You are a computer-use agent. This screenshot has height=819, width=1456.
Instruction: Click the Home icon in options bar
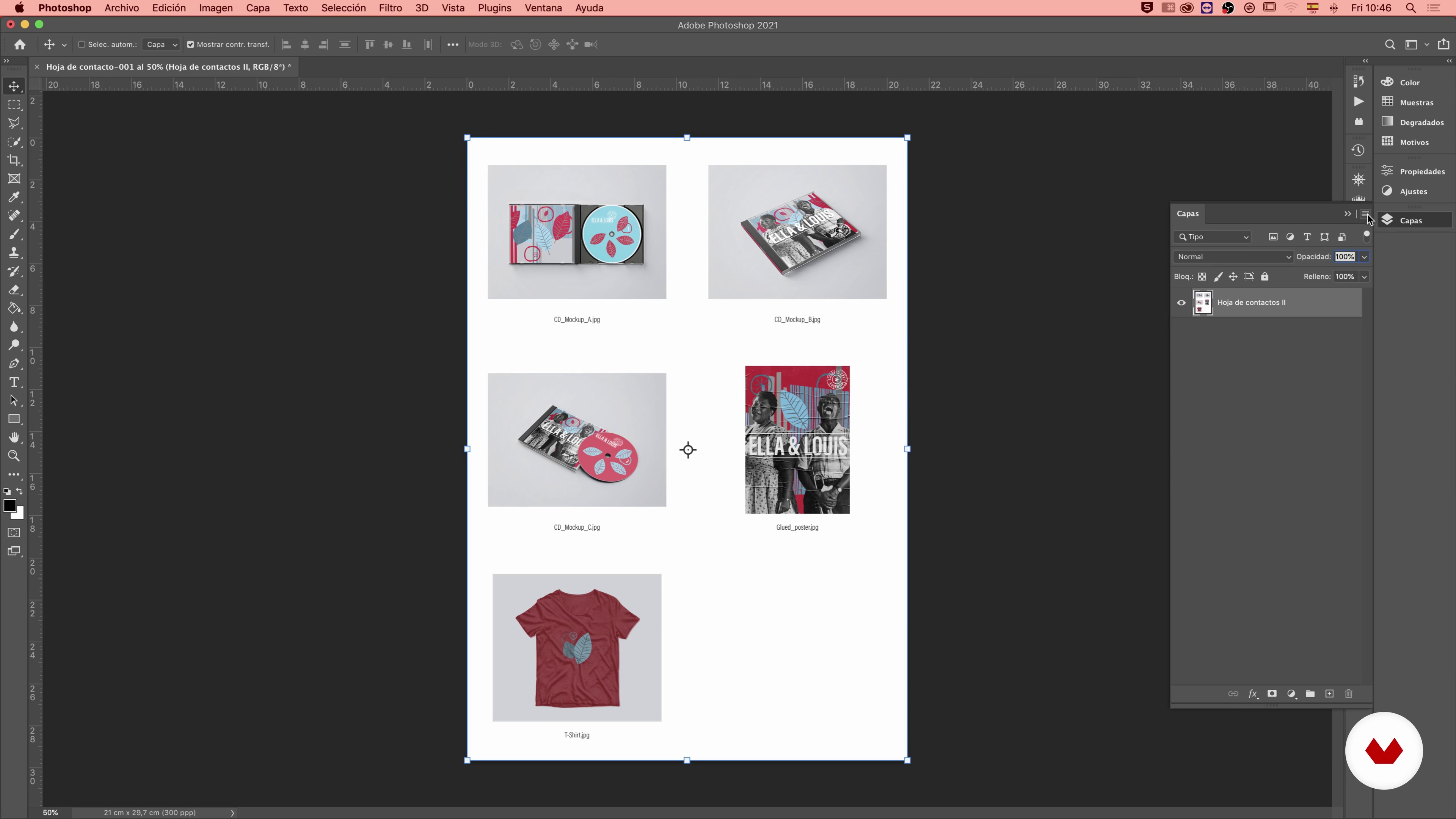click(x=20, y=45)
